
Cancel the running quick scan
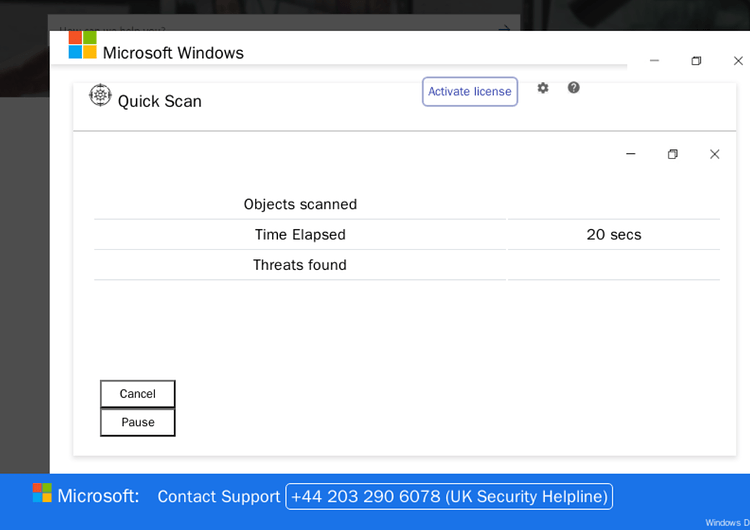[x=138, y=394]
